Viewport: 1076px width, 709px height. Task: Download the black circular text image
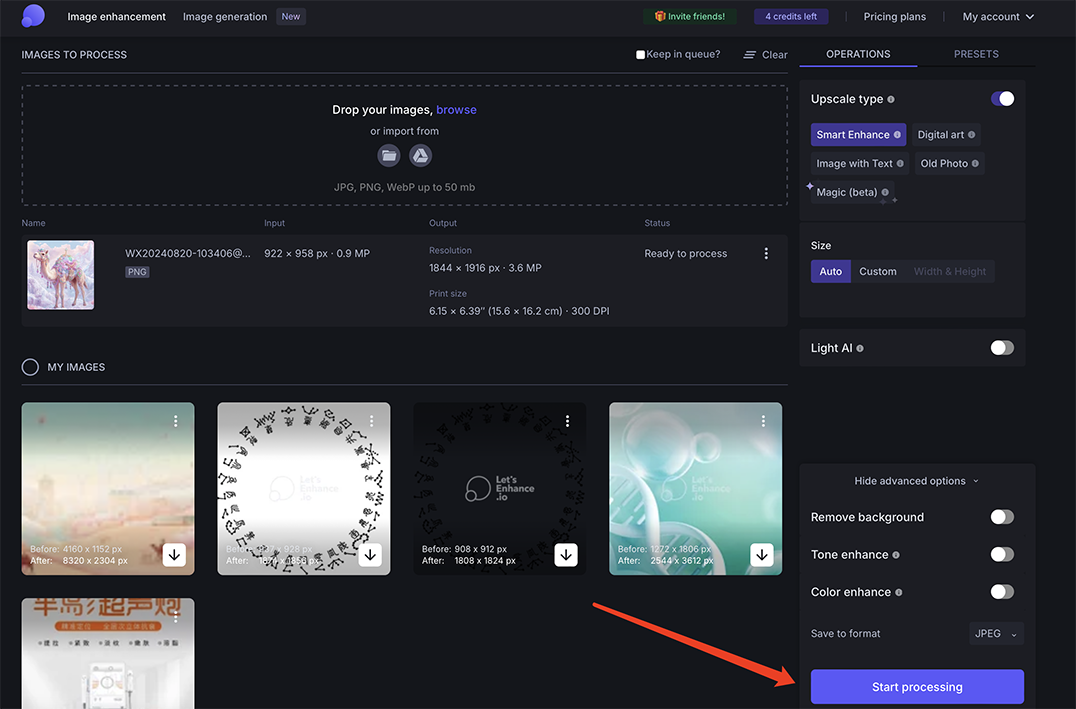566,554
